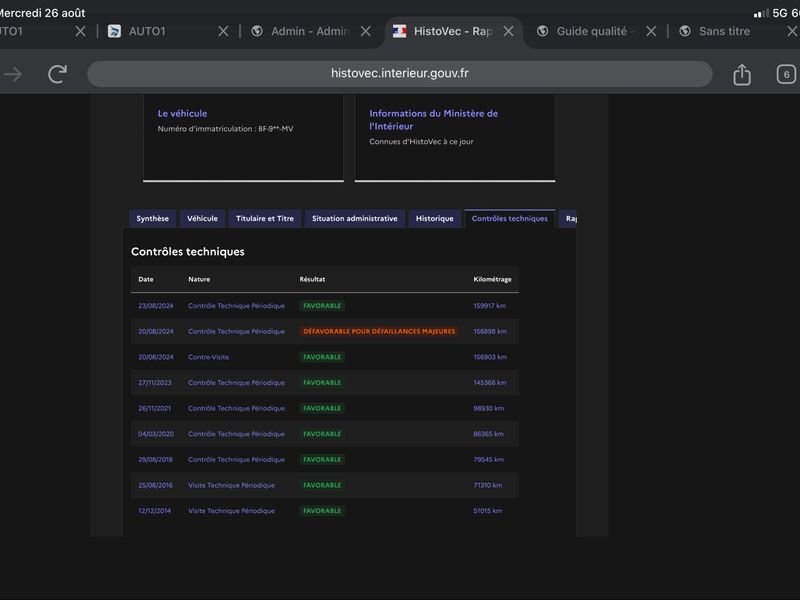This screenshot has height=600, width=800.
Task: Click the date 26/11/2021
Action: 154,408
